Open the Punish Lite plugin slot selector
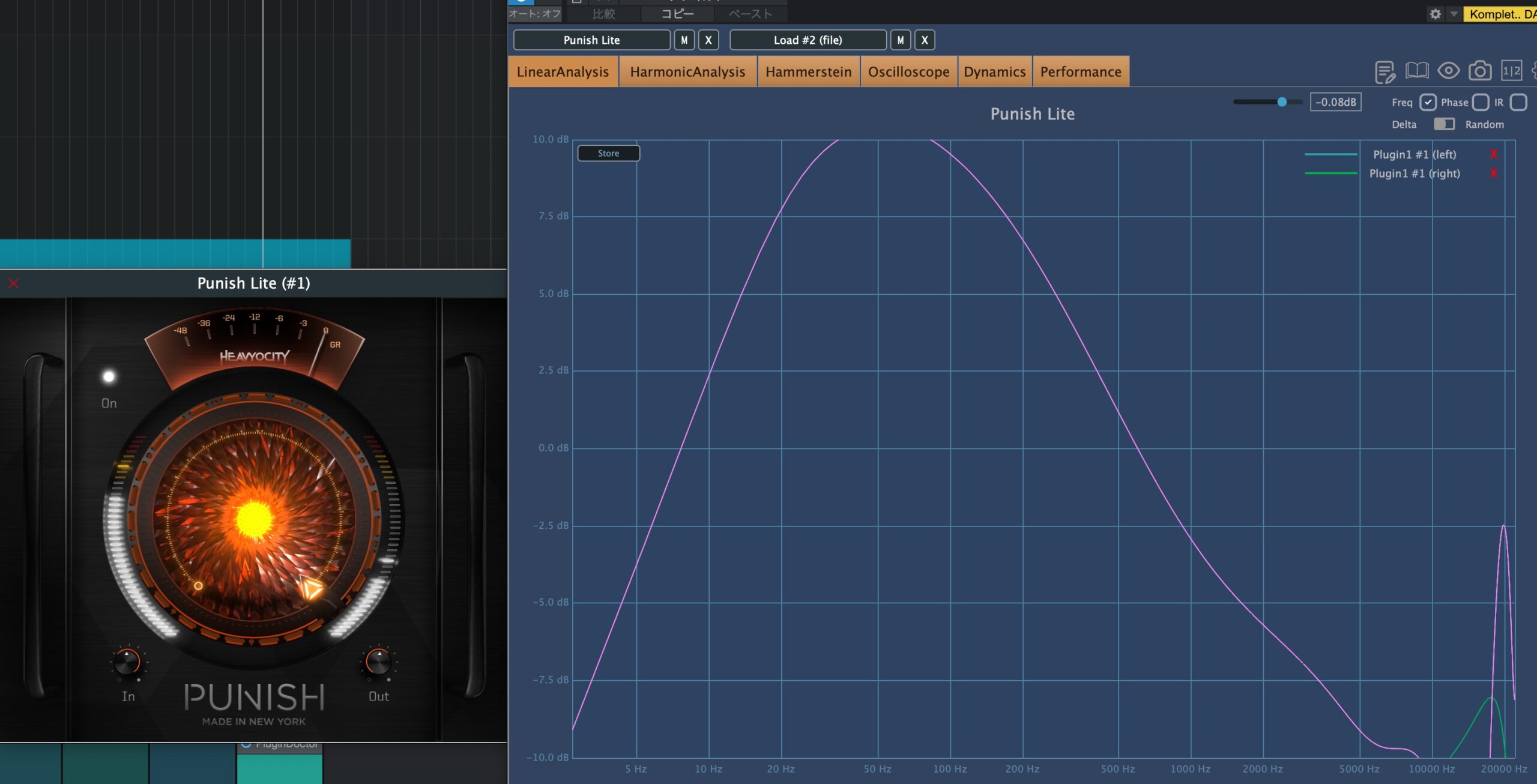 click(591, 40)
